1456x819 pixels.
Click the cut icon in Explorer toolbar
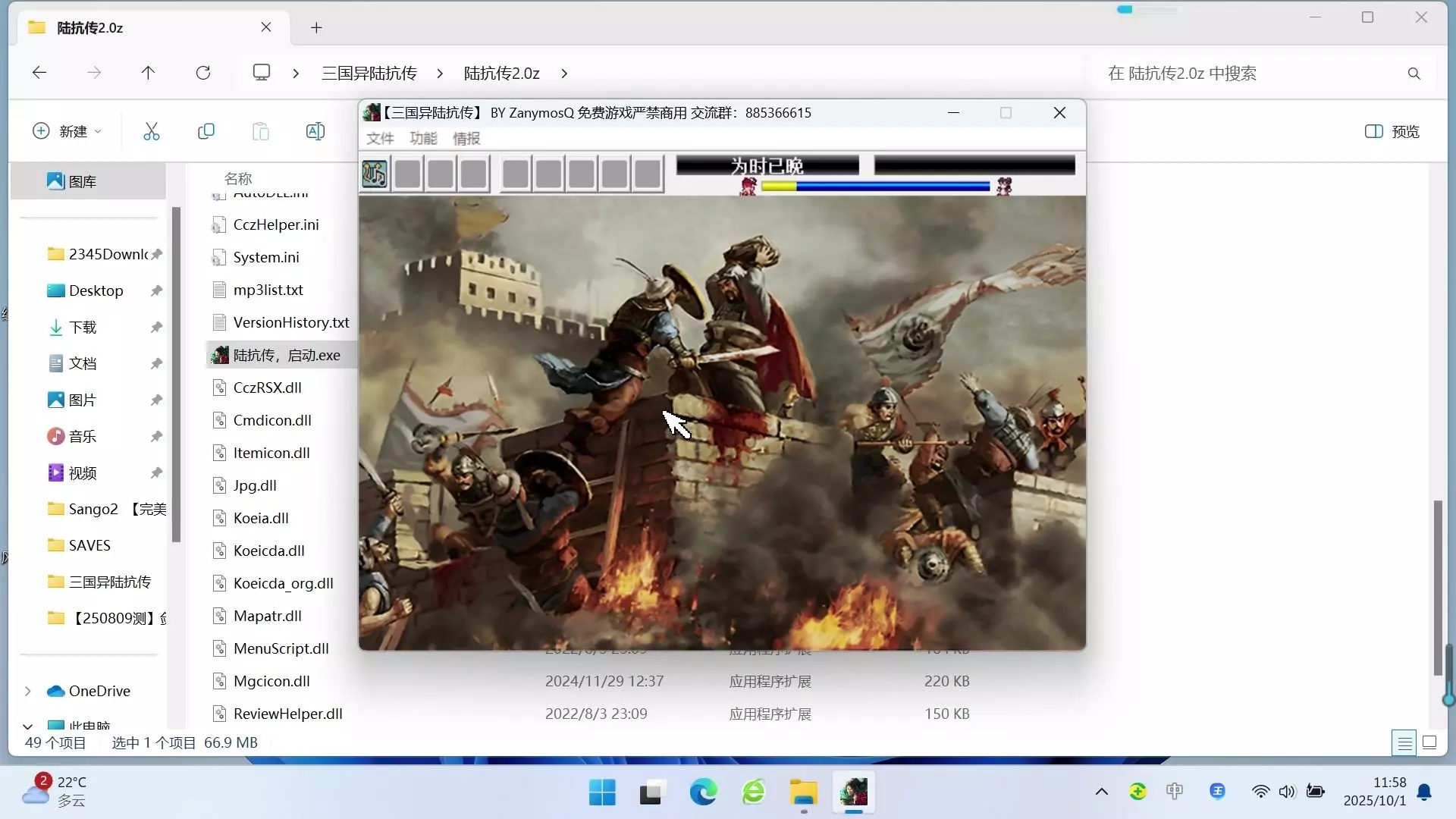[x=152, y=131]
